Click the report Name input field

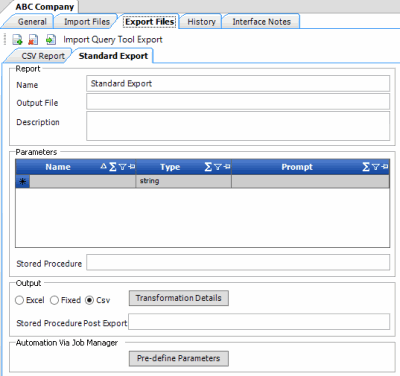pyautogui.click(x=238, y=84)
